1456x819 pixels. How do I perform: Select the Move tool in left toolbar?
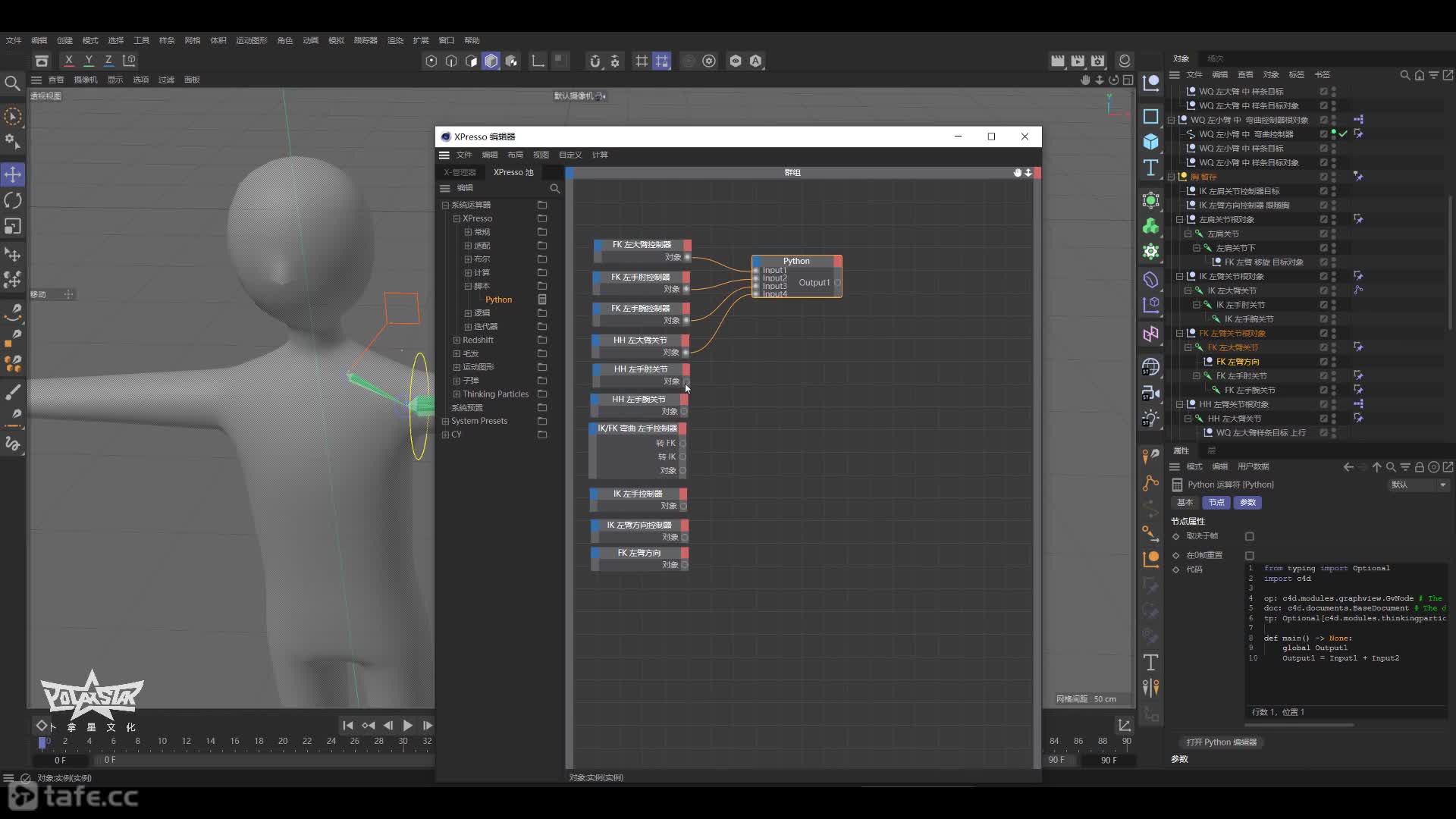tap(13, 174)
